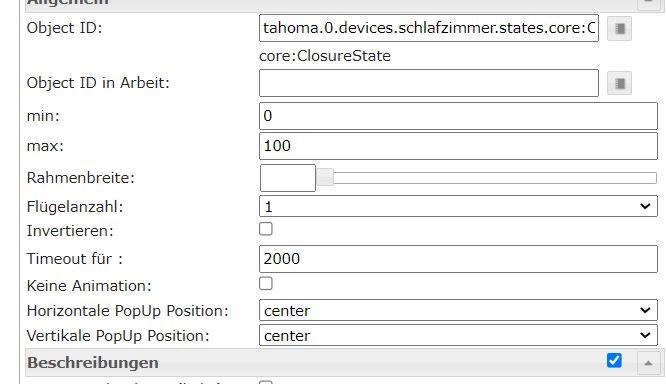Collapse the Allgemein section at top
The image size is (666, 384).
pos(648,3)
